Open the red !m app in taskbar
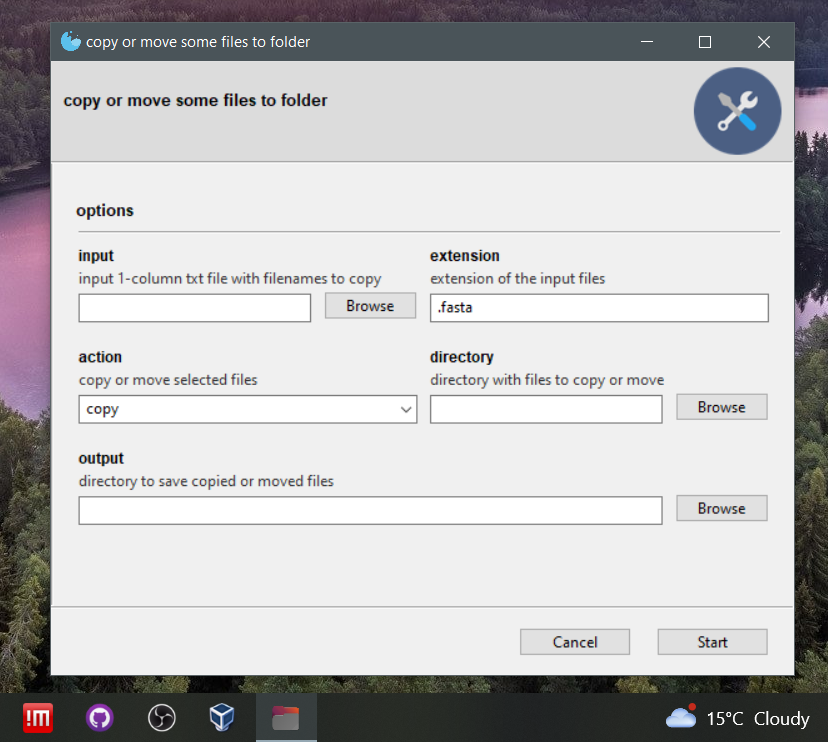 click(39, 717)
